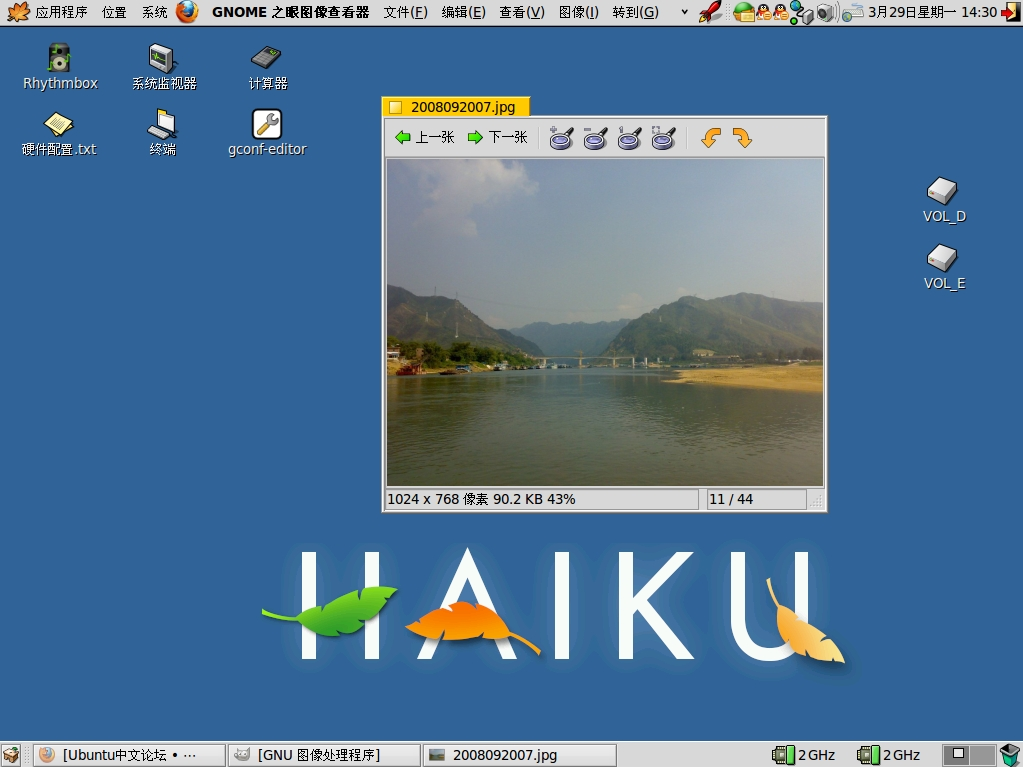The image size is (1023, 767).
Task: Click the status text 1024 x 768 像素
Action: (438, 499)
